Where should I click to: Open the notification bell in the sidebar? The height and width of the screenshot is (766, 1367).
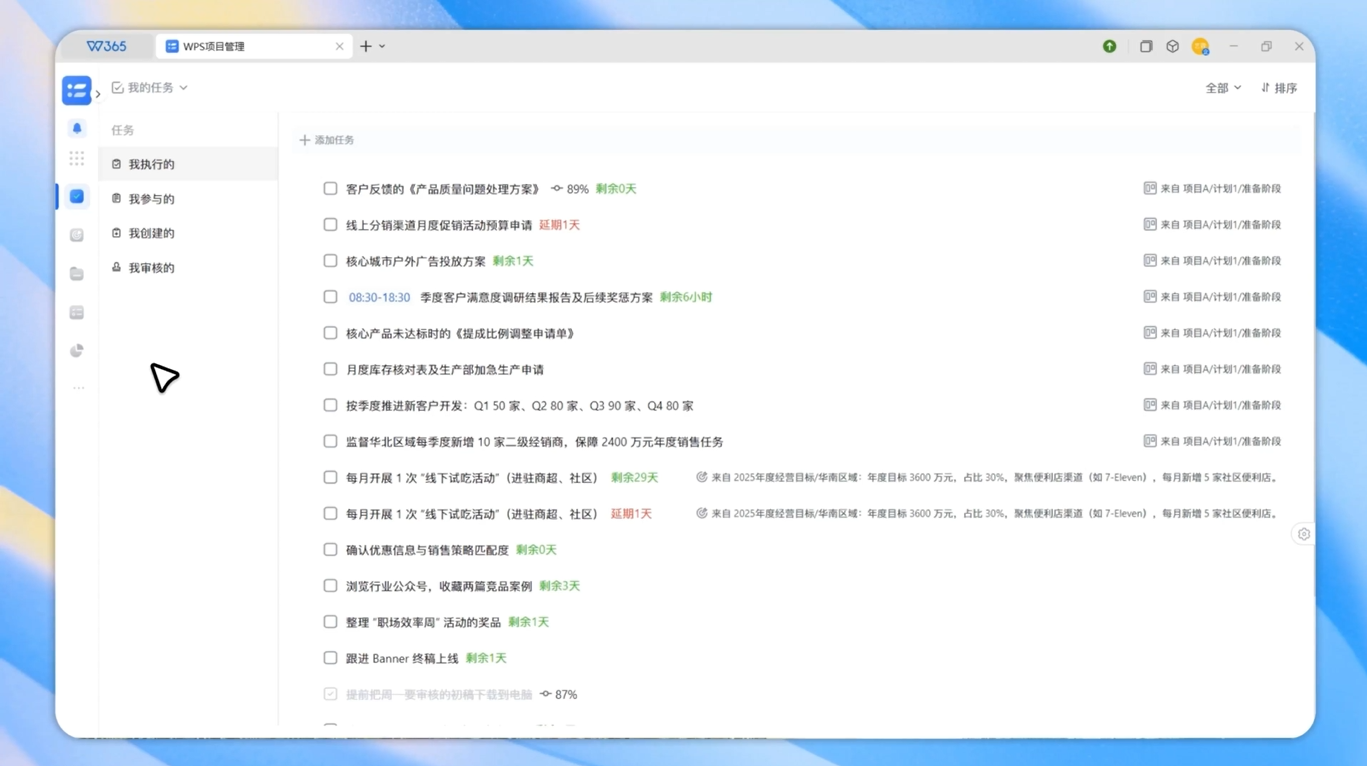77,128
